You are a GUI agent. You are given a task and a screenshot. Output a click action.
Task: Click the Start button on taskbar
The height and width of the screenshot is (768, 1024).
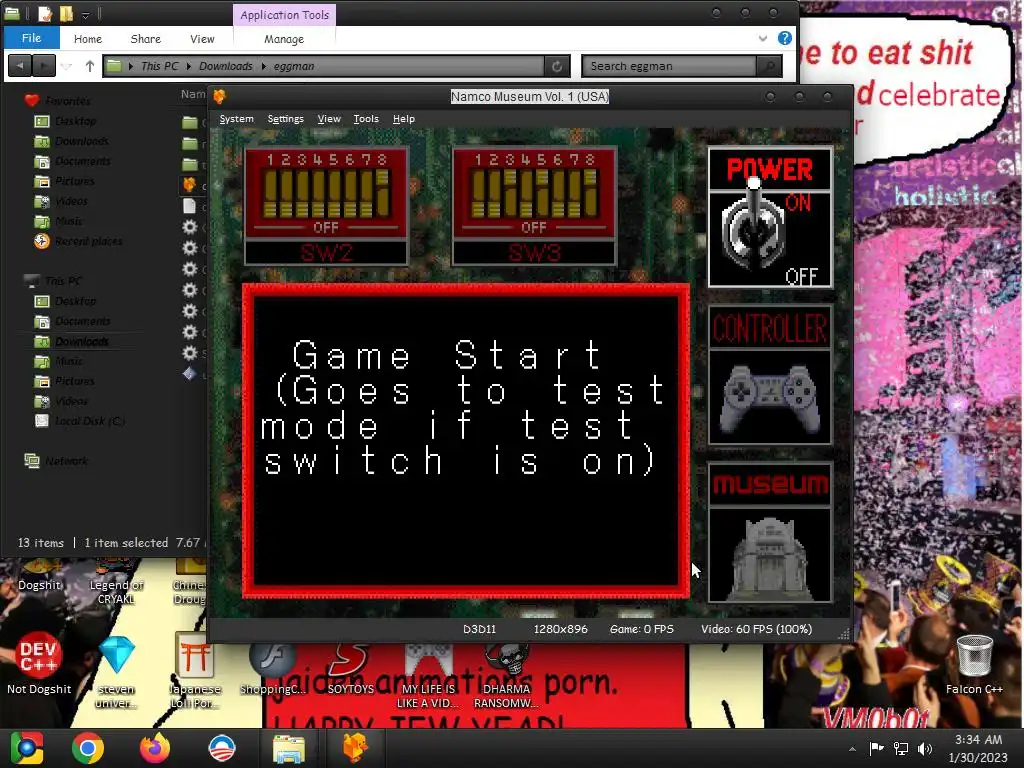(26, 748)
